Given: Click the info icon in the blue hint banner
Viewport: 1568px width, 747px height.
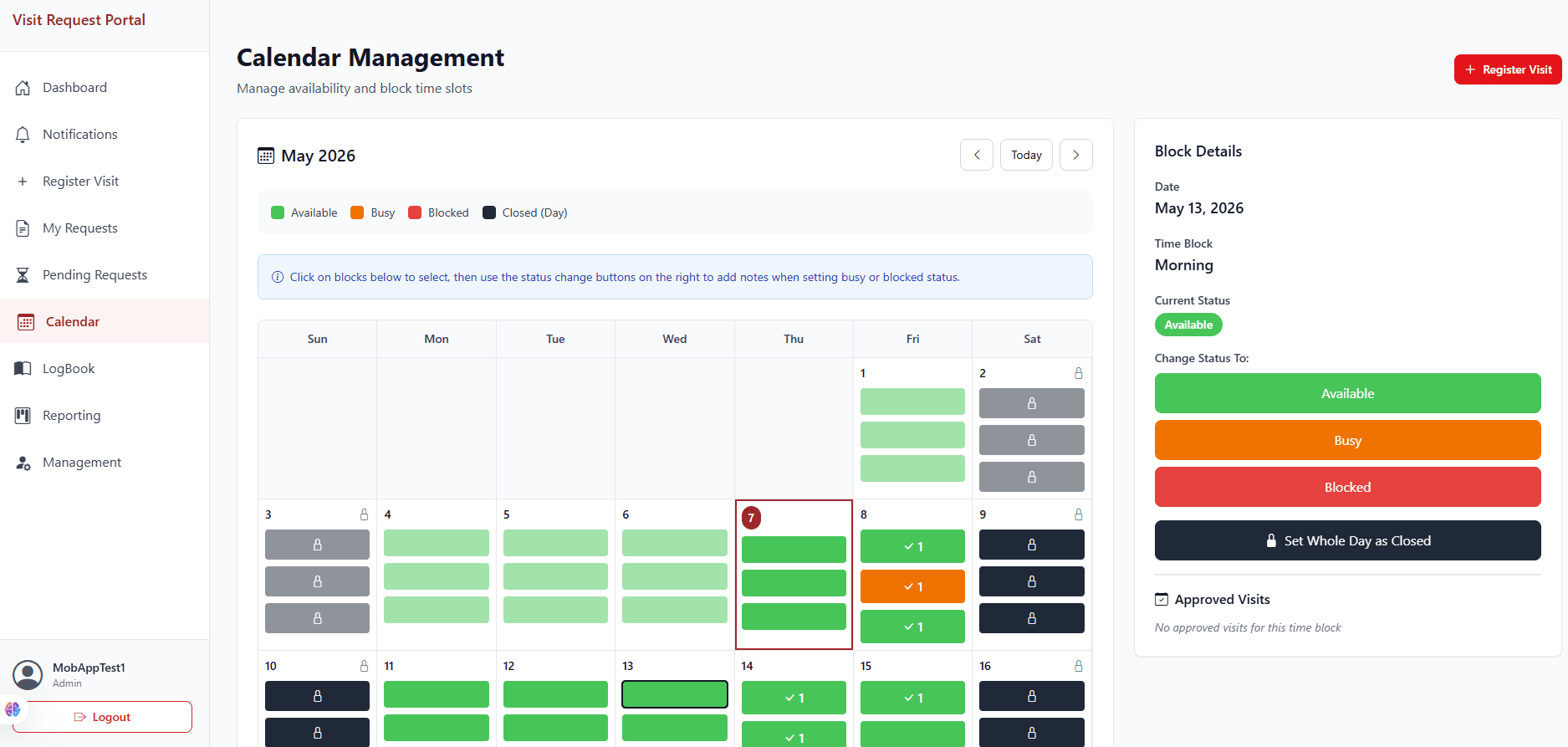Looking at the screenshot, I should 278,277.
